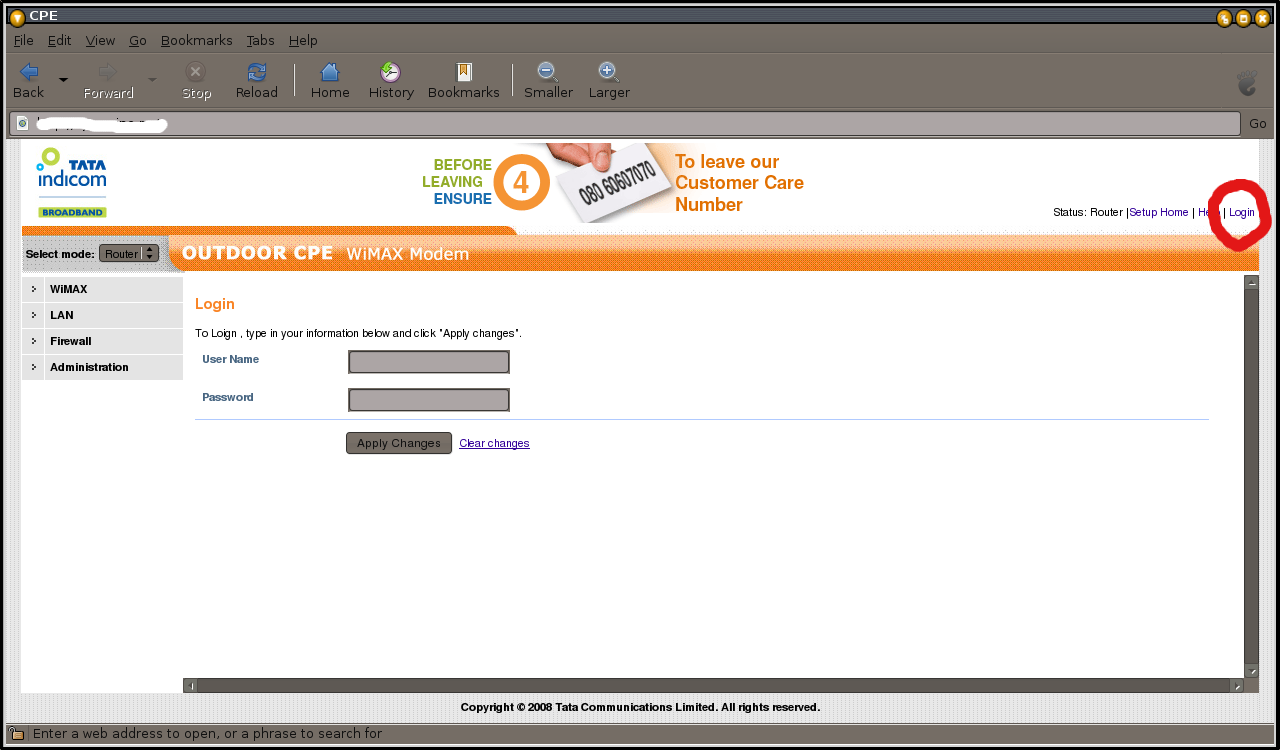Open the Forward history dropdown arrow
1280x750 pixels.
click(153, 79)
